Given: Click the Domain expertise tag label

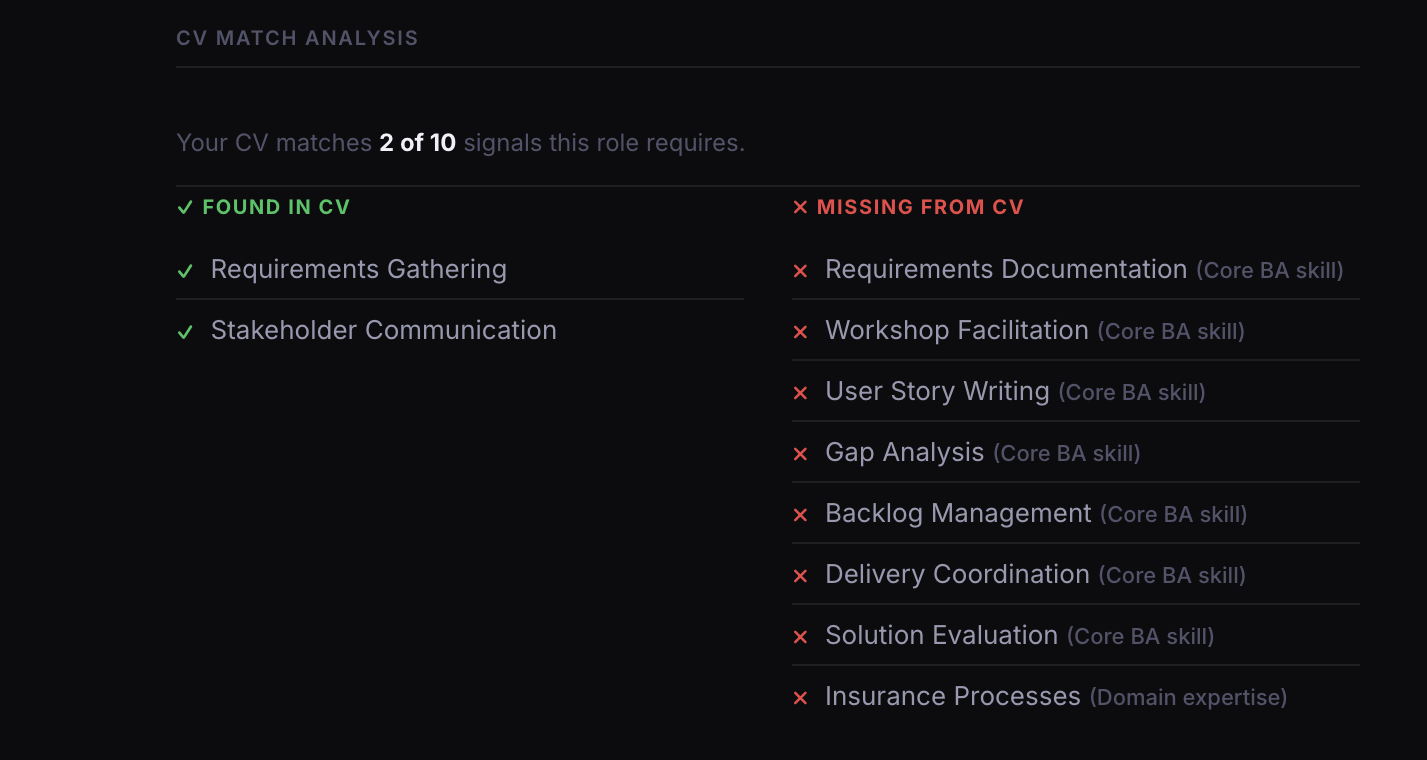Looking at the screenshot, I should (1188, 698).
